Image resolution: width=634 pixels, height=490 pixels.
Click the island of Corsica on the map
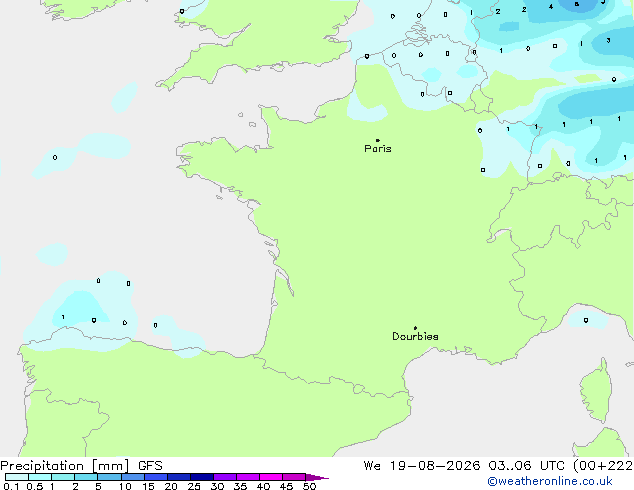click(x=596, y=392)
